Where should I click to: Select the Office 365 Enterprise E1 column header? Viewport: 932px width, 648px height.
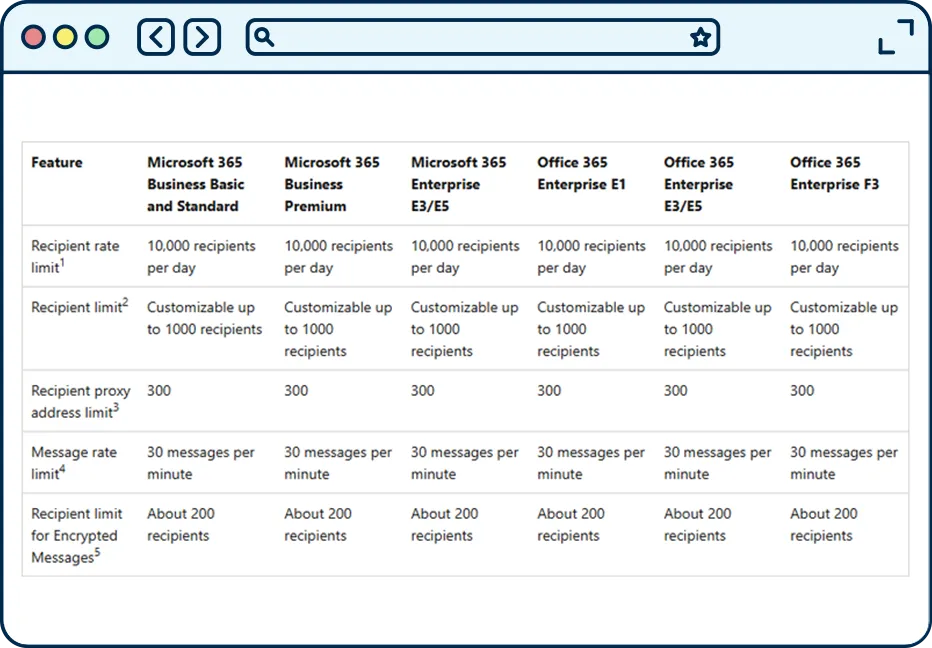(x=581, y=173)
